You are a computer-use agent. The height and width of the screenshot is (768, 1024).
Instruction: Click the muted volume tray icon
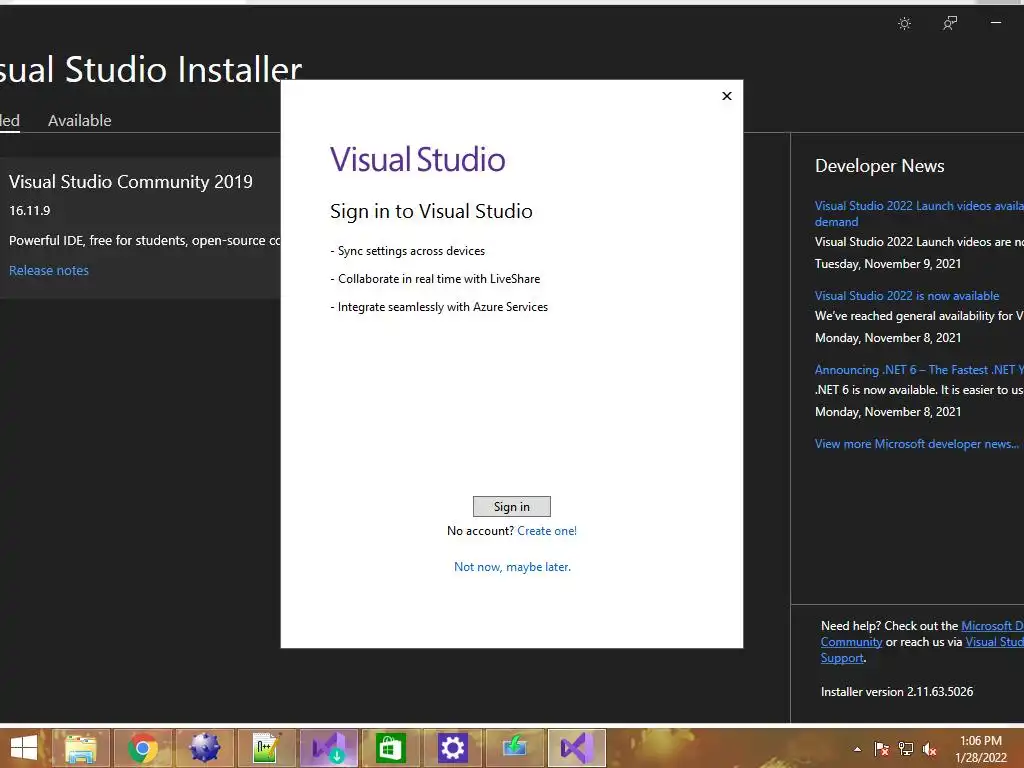929,749
